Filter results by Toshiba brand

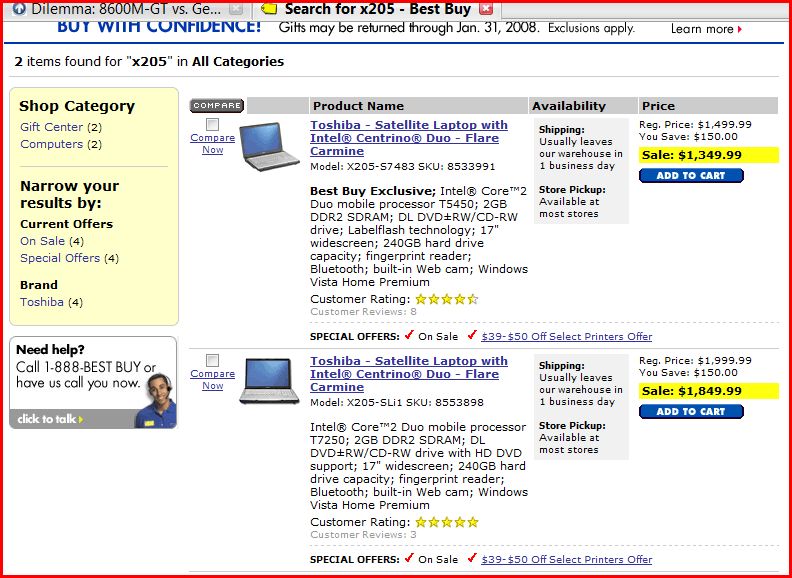(x=42, y=302)
